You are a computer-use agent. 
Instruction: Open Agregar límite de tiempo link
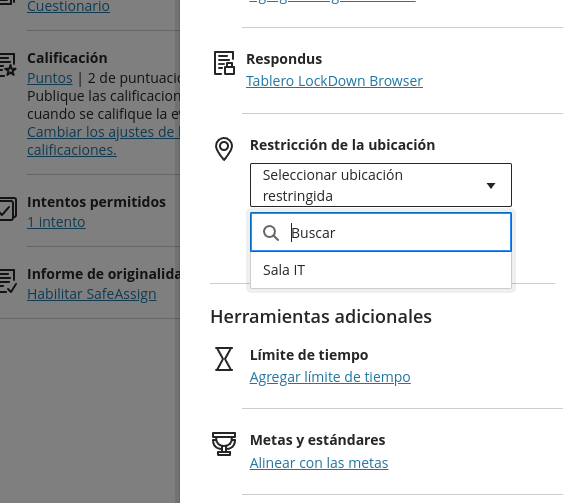point(330,377)
